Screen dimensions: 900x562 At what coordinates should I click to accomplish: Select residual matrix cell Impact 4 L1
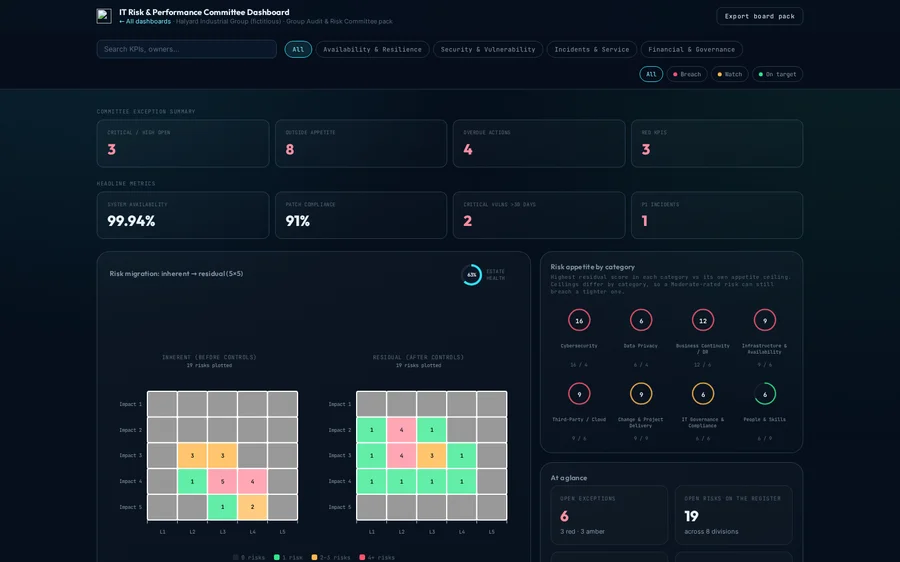coord(371,482)
